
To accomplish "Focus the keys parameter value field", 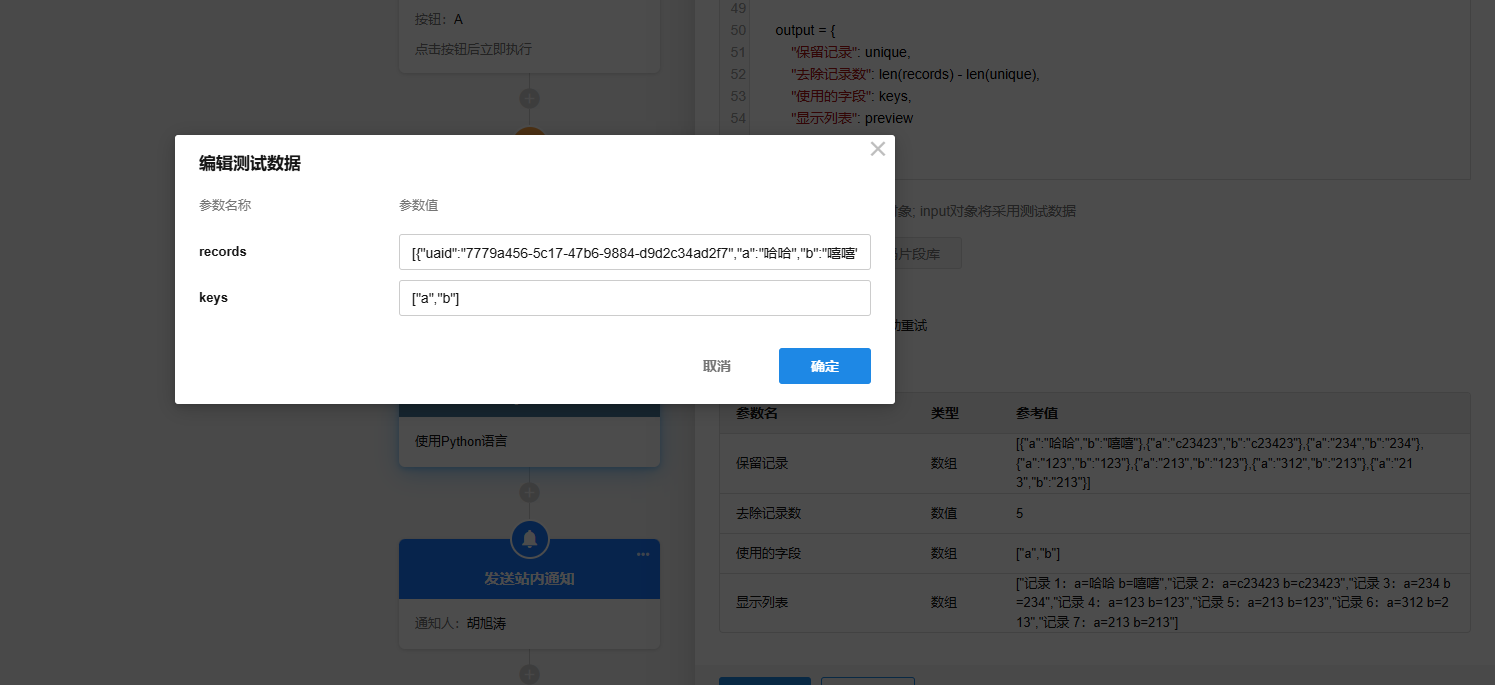I will click(x=634, y=298).
